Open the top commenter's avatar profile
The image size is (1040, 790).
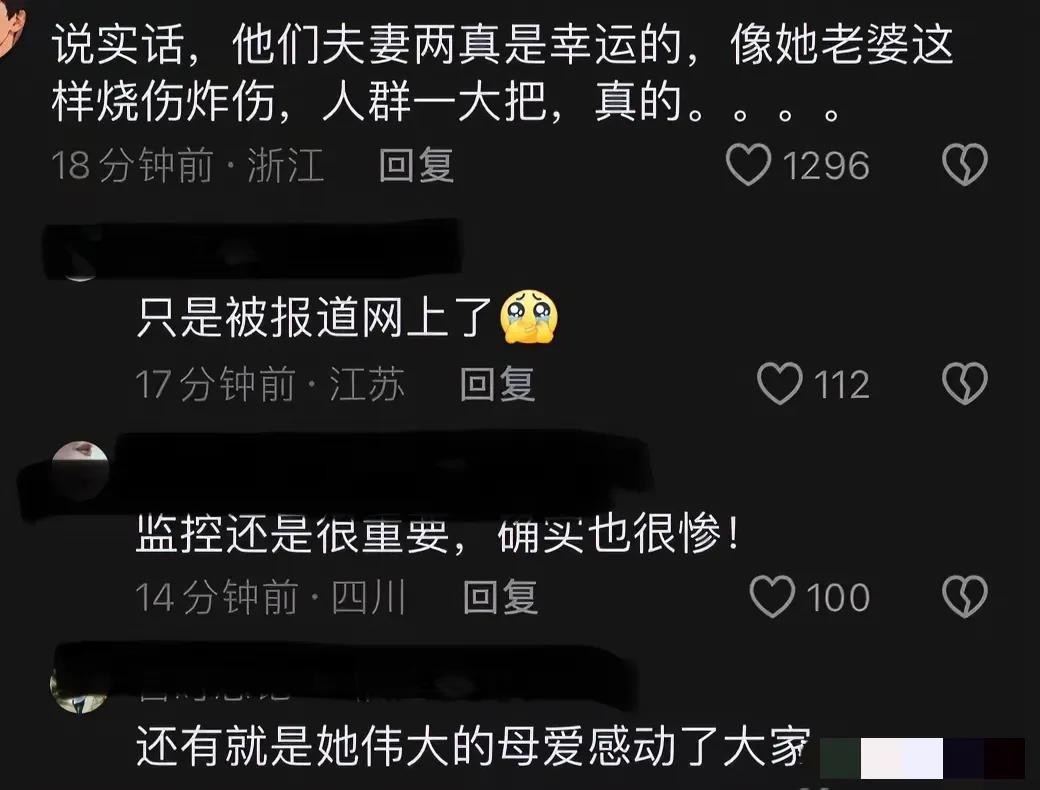(x=10, y=27)
